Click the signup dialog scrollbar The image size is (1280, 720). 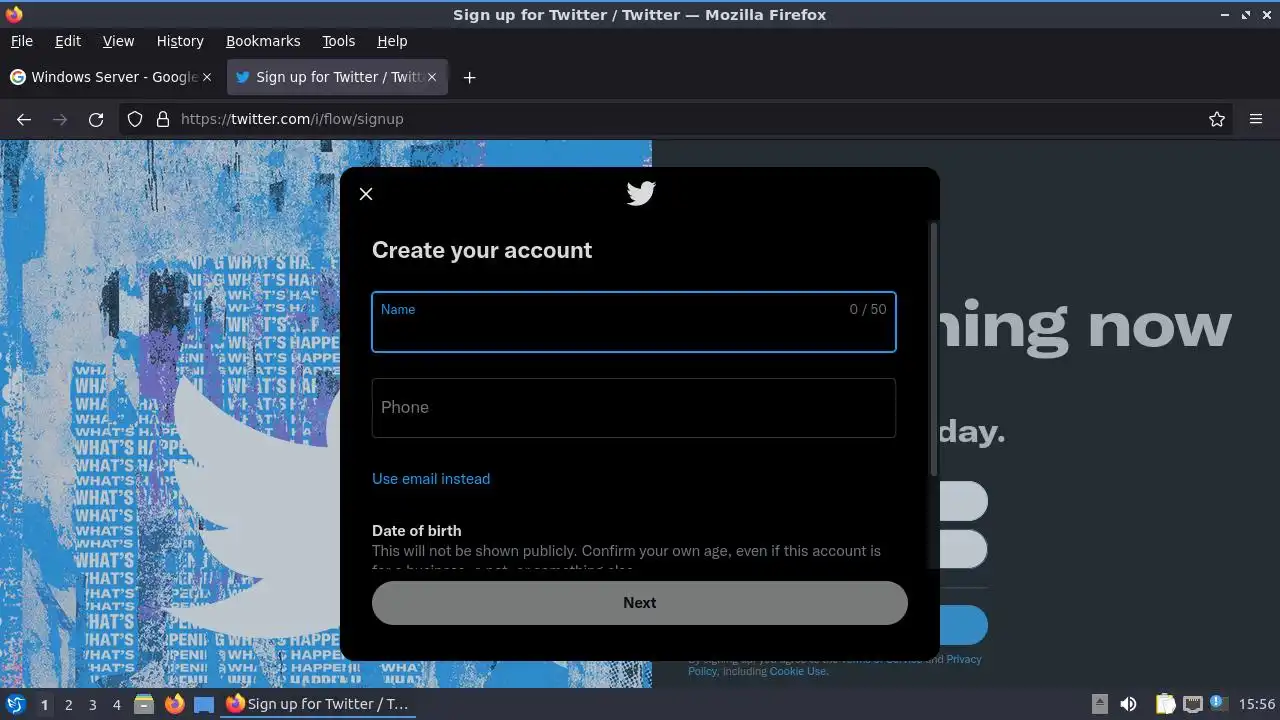[x=934, y=348]
